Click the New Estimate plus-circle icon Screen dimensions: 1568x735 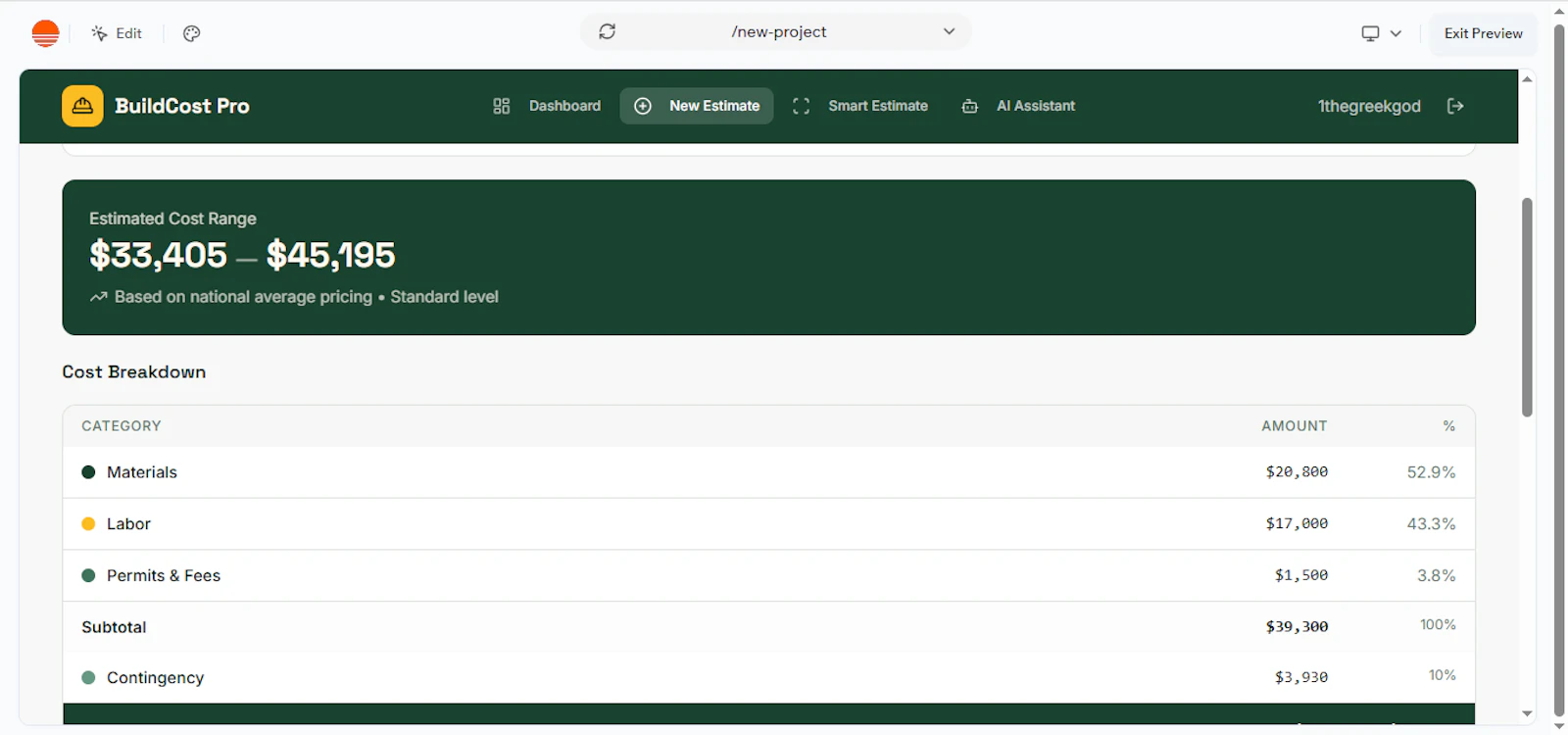(643, 106)
